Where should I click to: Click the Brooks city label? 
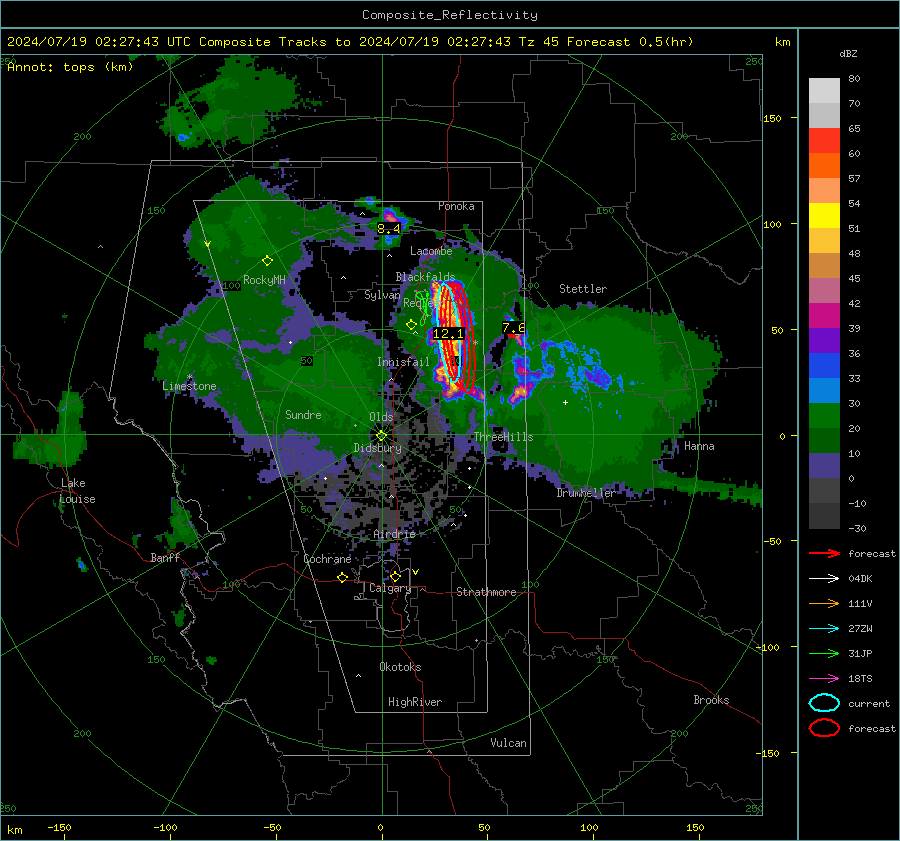pyautogui.click(x=711, y=700)
